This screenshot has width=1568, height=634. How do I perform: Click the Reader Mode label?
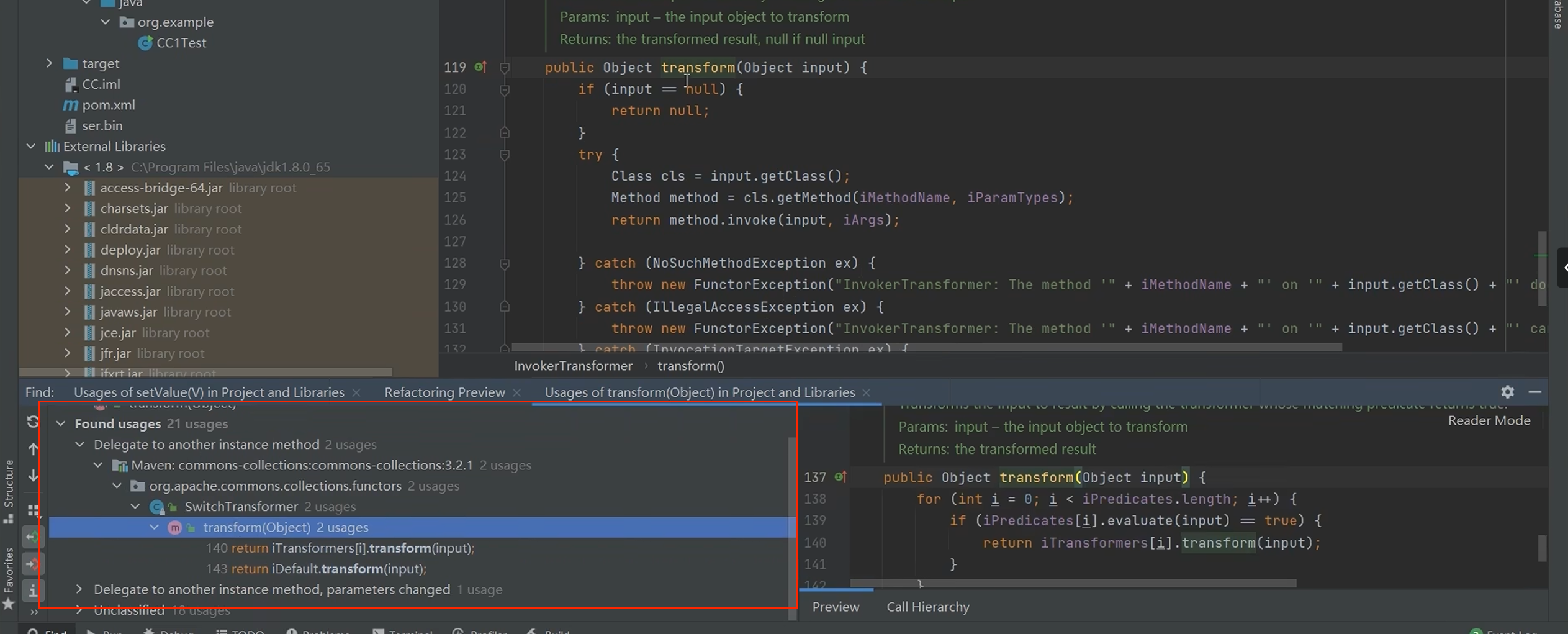point(1489,420)
